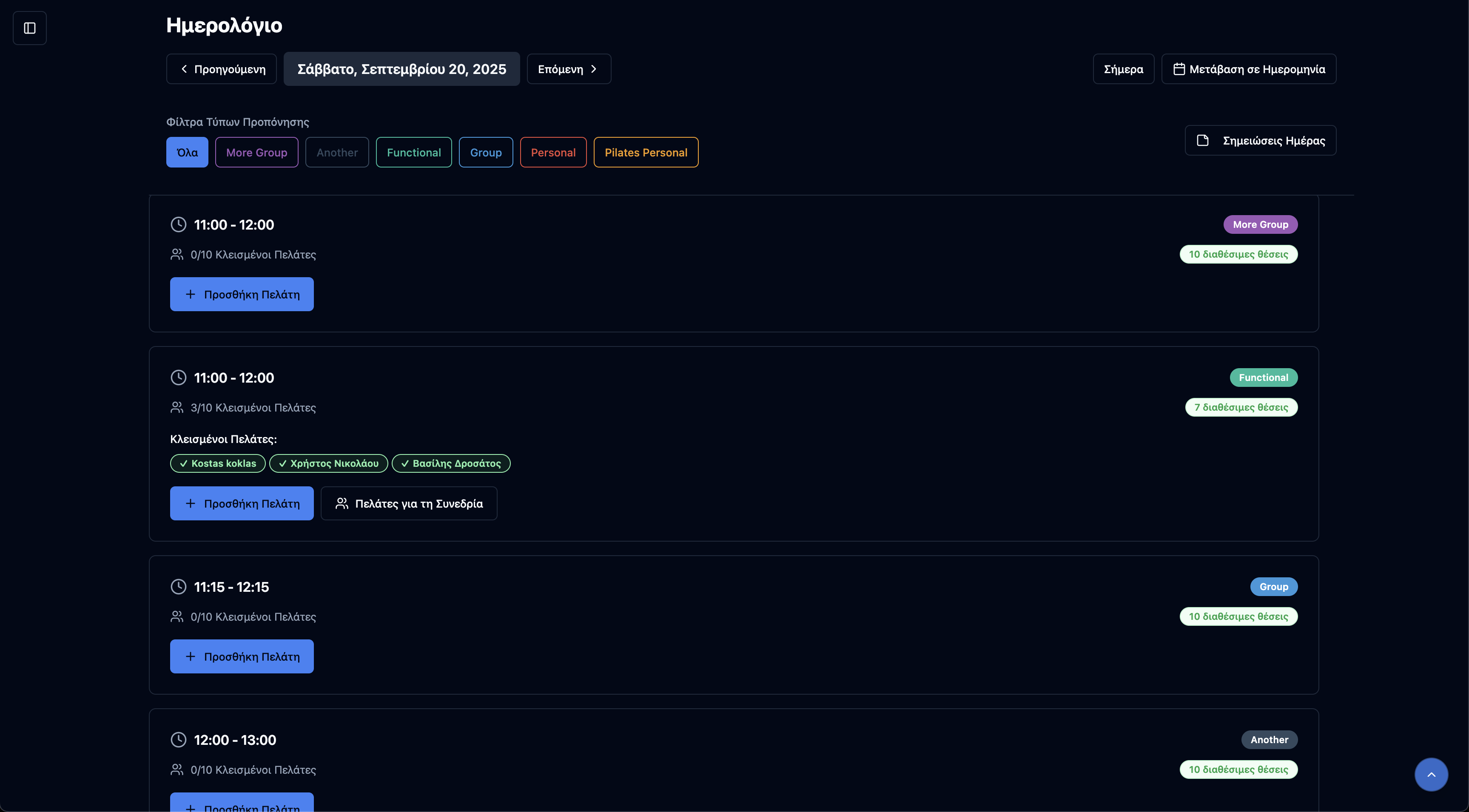Jump to today with Σήμερα button
1469x812 pixels.
tap(1123, 69)
